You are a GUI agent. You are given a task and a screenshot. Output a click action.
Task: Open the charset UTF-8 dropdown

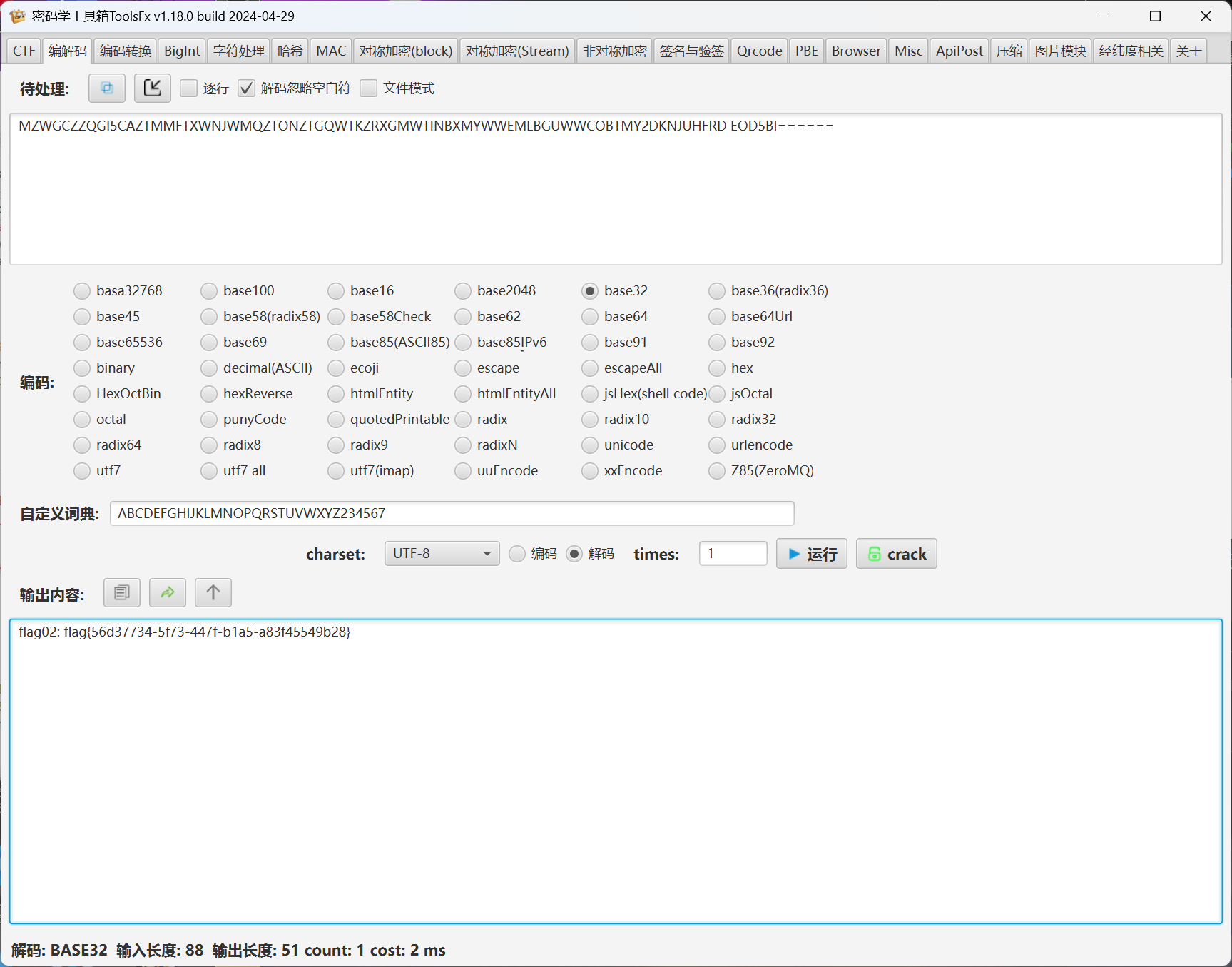tap(442, 554)
